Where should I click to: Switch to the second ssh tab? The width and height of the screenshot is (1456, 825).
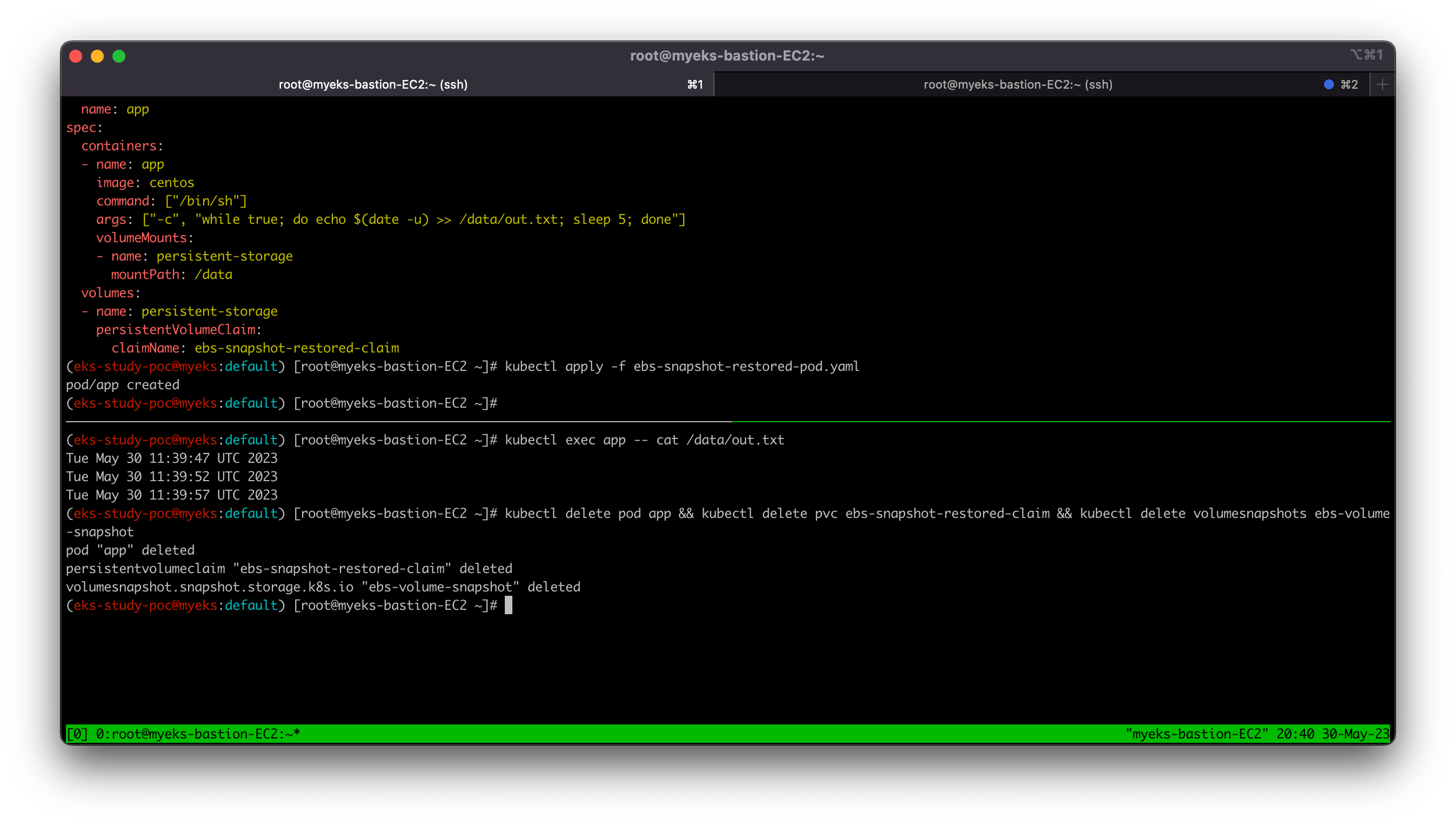click(1017, 84)
